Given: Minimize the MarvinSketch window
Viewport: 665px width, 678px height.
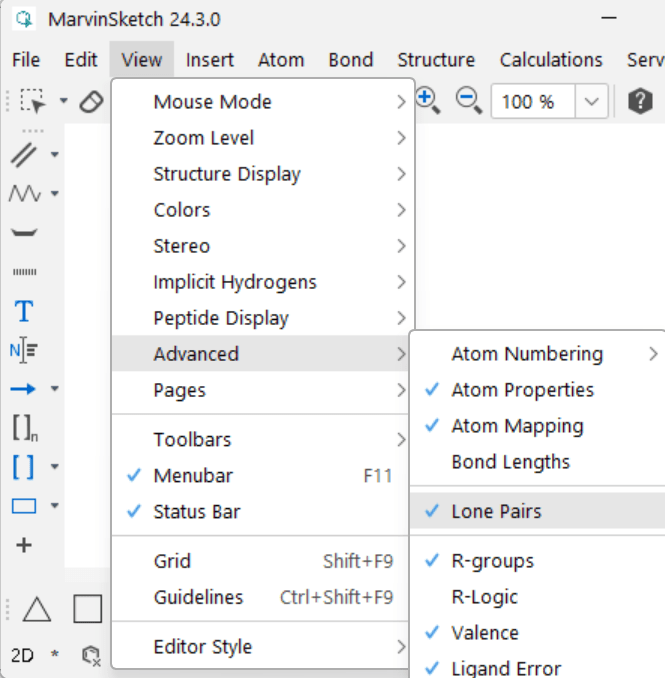Looking at the screenshot, I should point(608,18).
